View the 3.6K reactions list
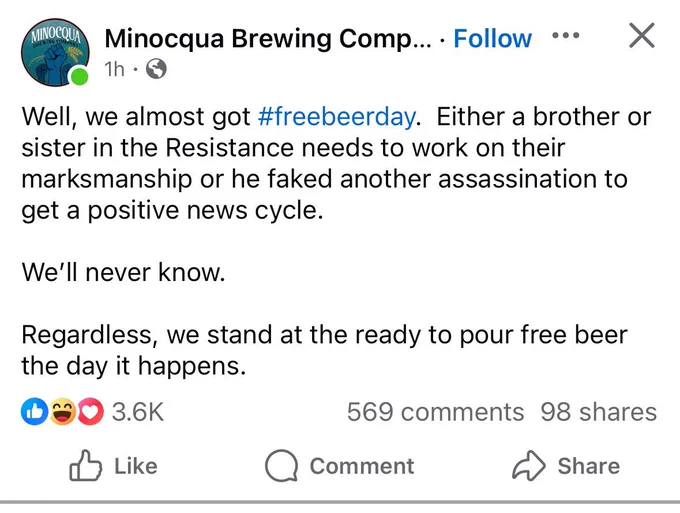This screenshot has width=680, height=513. coord(138,412)
